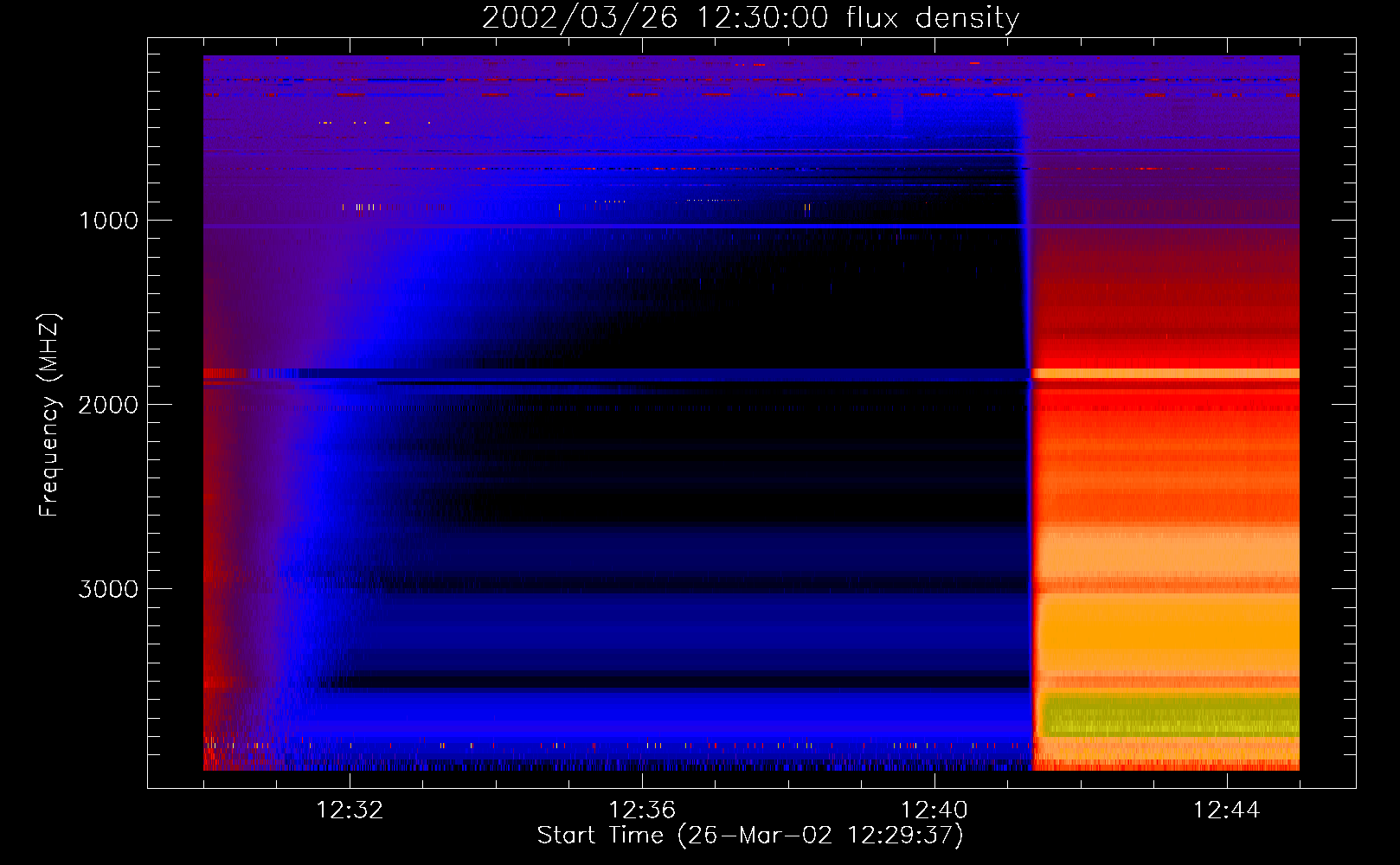Click the '12:32' time axis label
The height and width of the screenshot is (865, 1400).
click(x=350, y=811)
